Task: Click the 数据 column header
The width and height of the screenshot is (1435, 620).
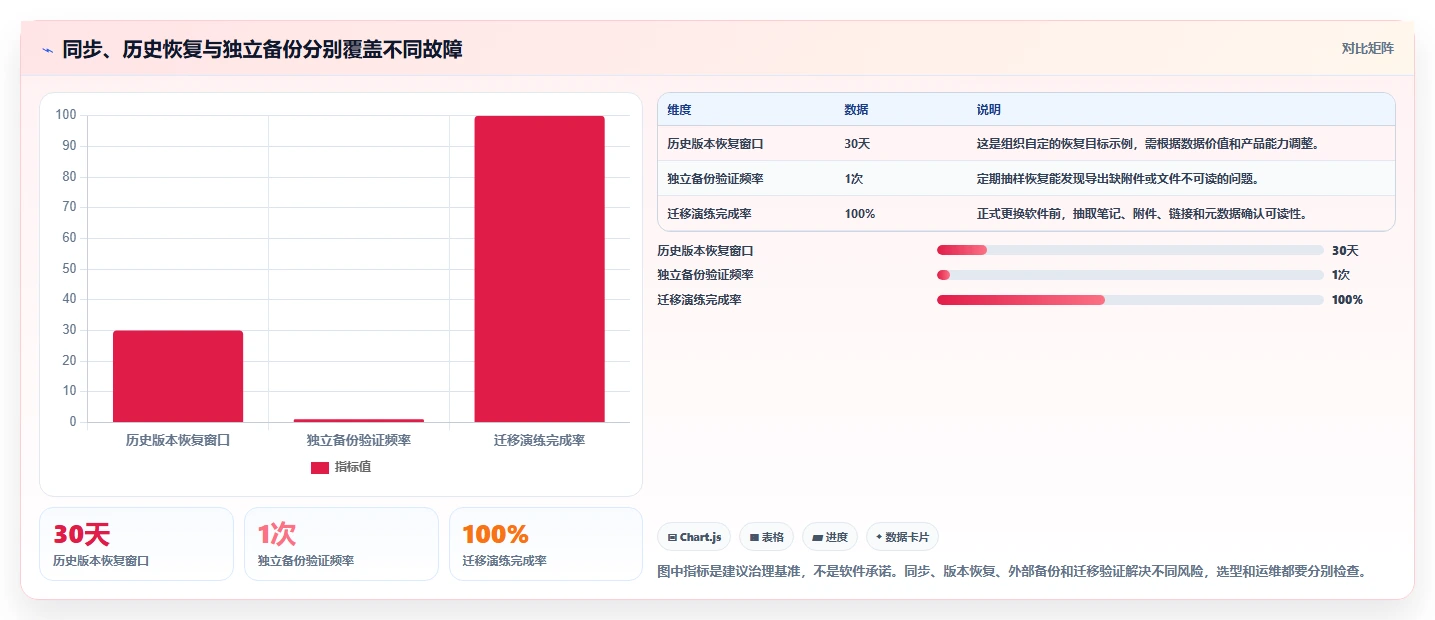Action: click(x=856, y=109)
